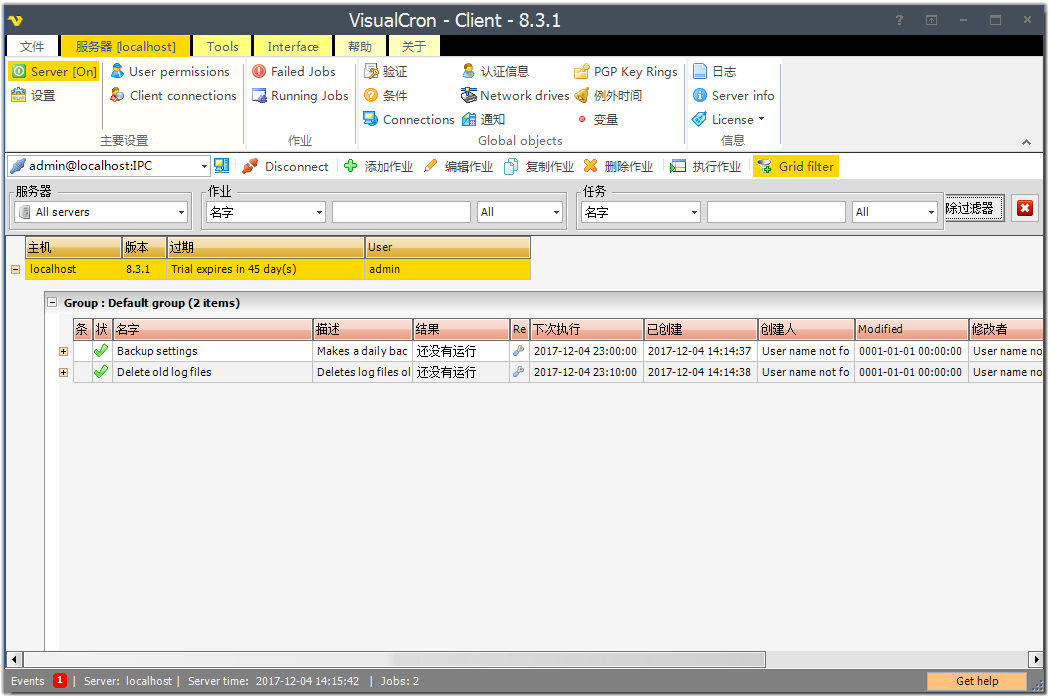Open User permissions

[170, 72]
